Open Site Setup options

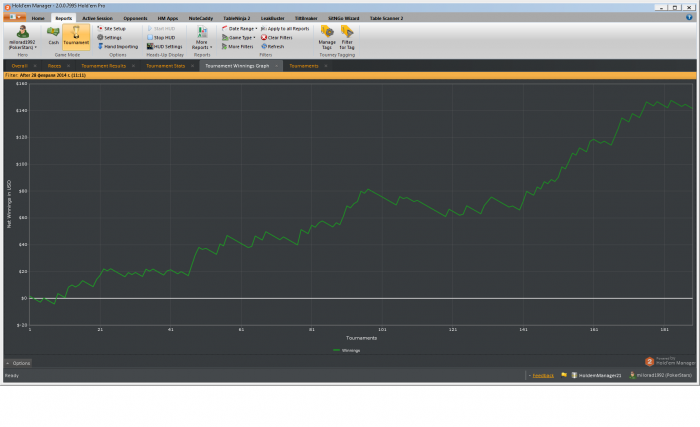(x=112, y=29)
